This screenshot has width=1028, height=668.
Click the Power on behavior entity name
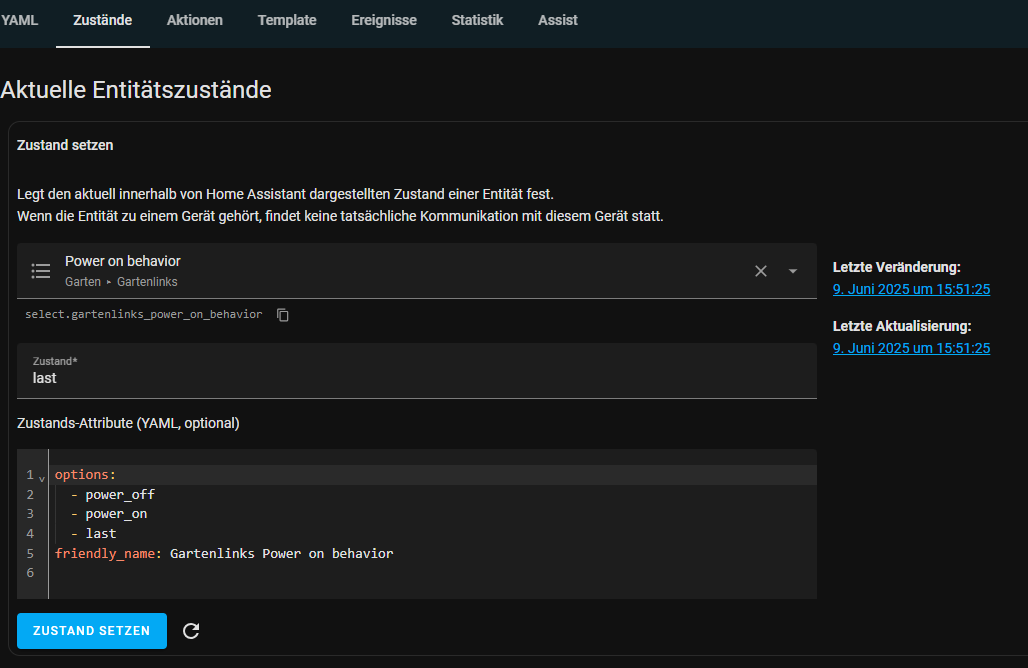pos(123,261)
